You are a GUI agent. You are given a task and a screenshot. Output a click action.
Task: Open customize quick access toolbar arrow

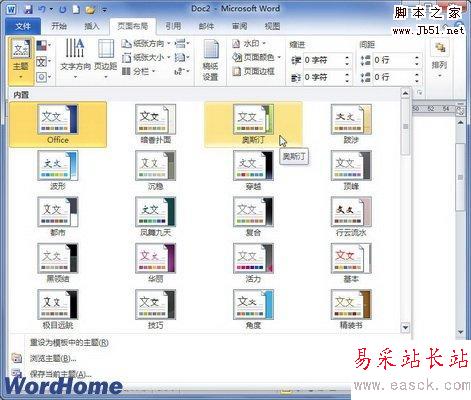click(104, 10)
